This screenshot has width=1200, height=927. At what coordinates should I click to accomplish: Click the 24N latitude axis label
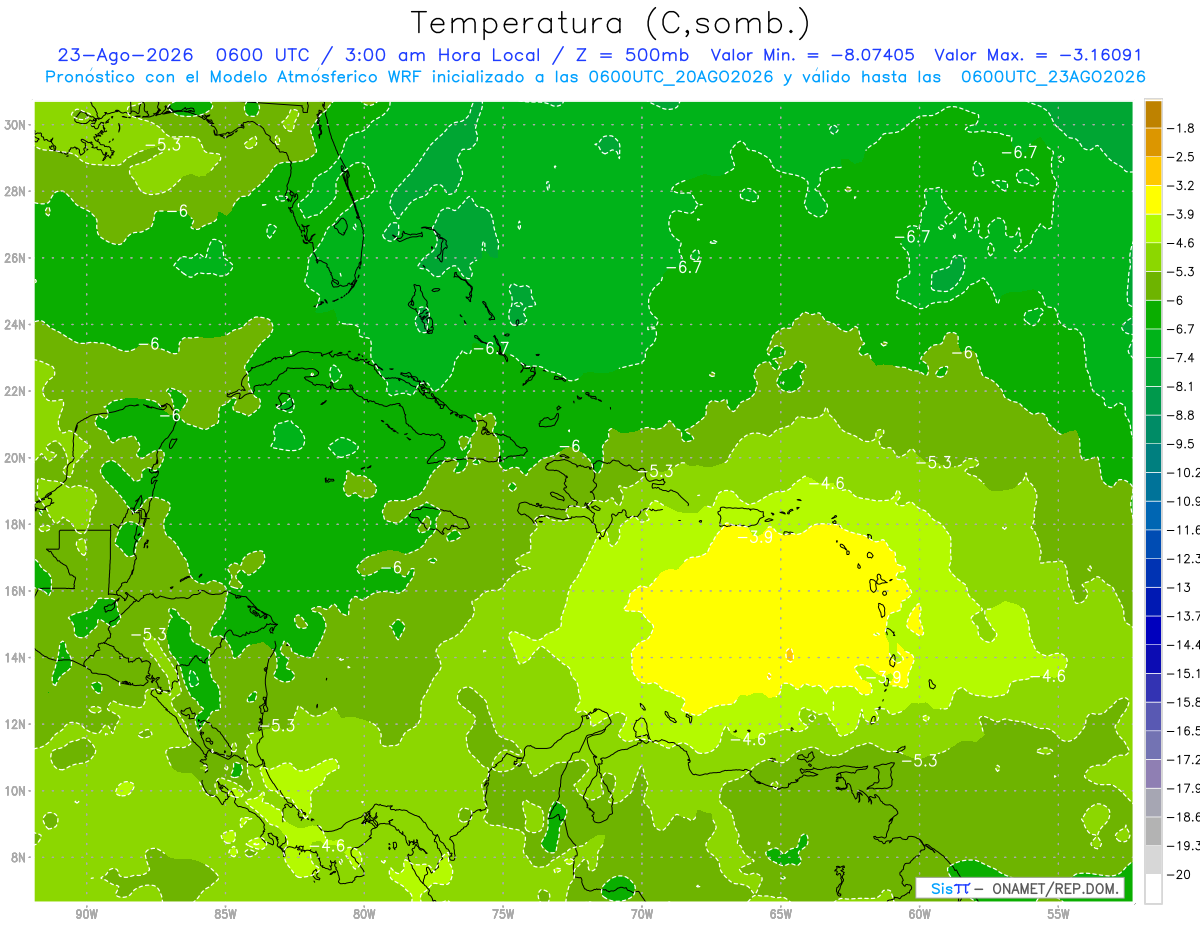click(x=17, y=325)
